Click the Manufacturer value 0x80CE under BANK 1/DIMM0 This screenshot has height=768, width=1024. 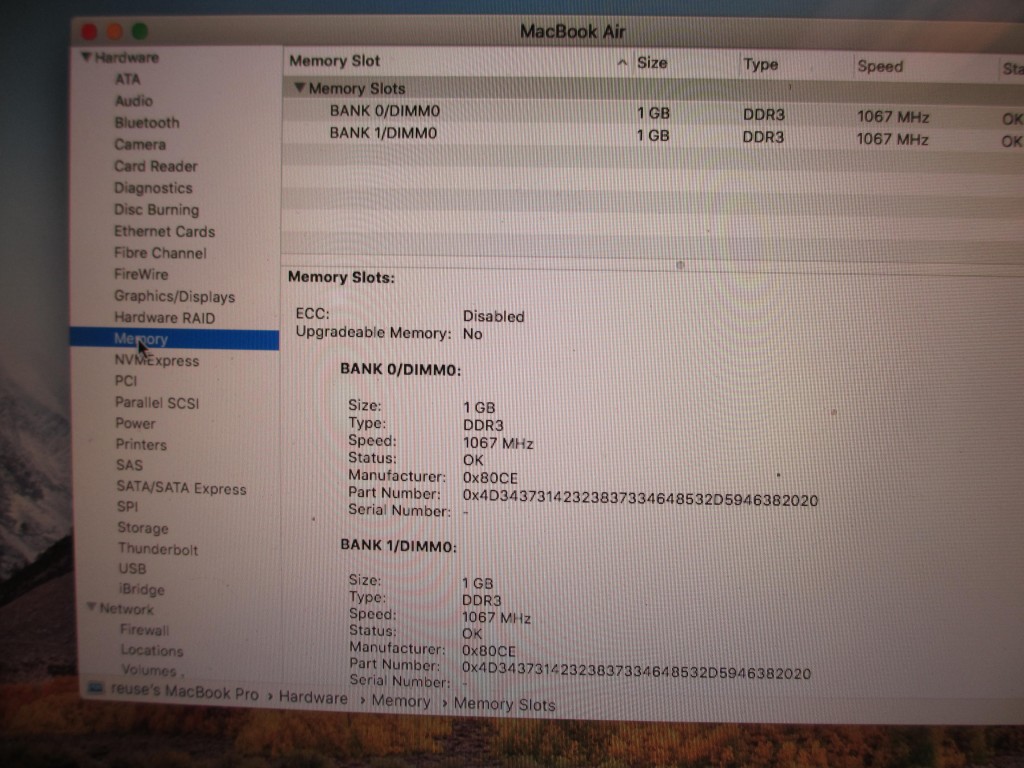point(488,651)
